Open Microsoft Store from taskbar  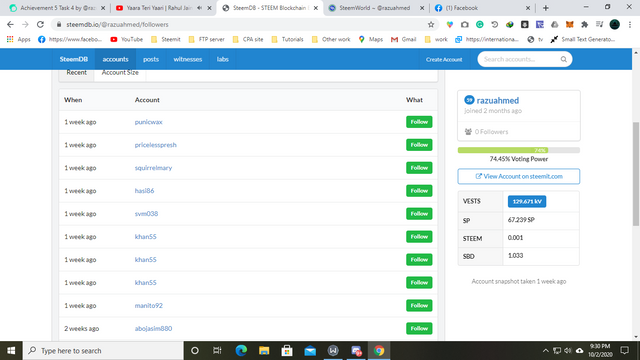pos(287,351)
